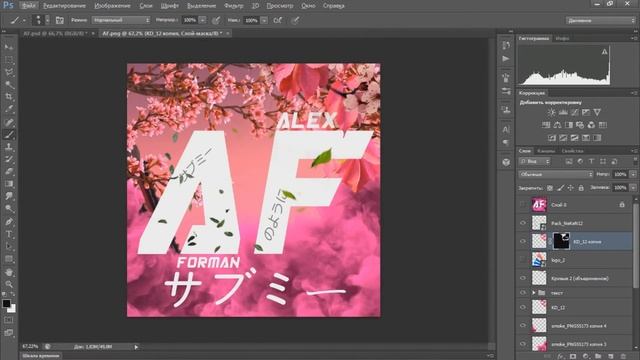Select the Crop tool

[x=9, y=97]
